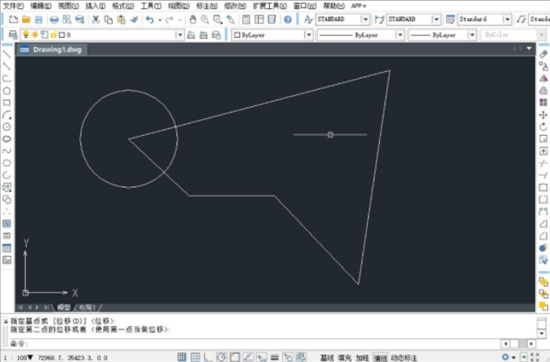Toggle the layer on/off lightbulb icon
550x362 pixels.
(26, 35)
